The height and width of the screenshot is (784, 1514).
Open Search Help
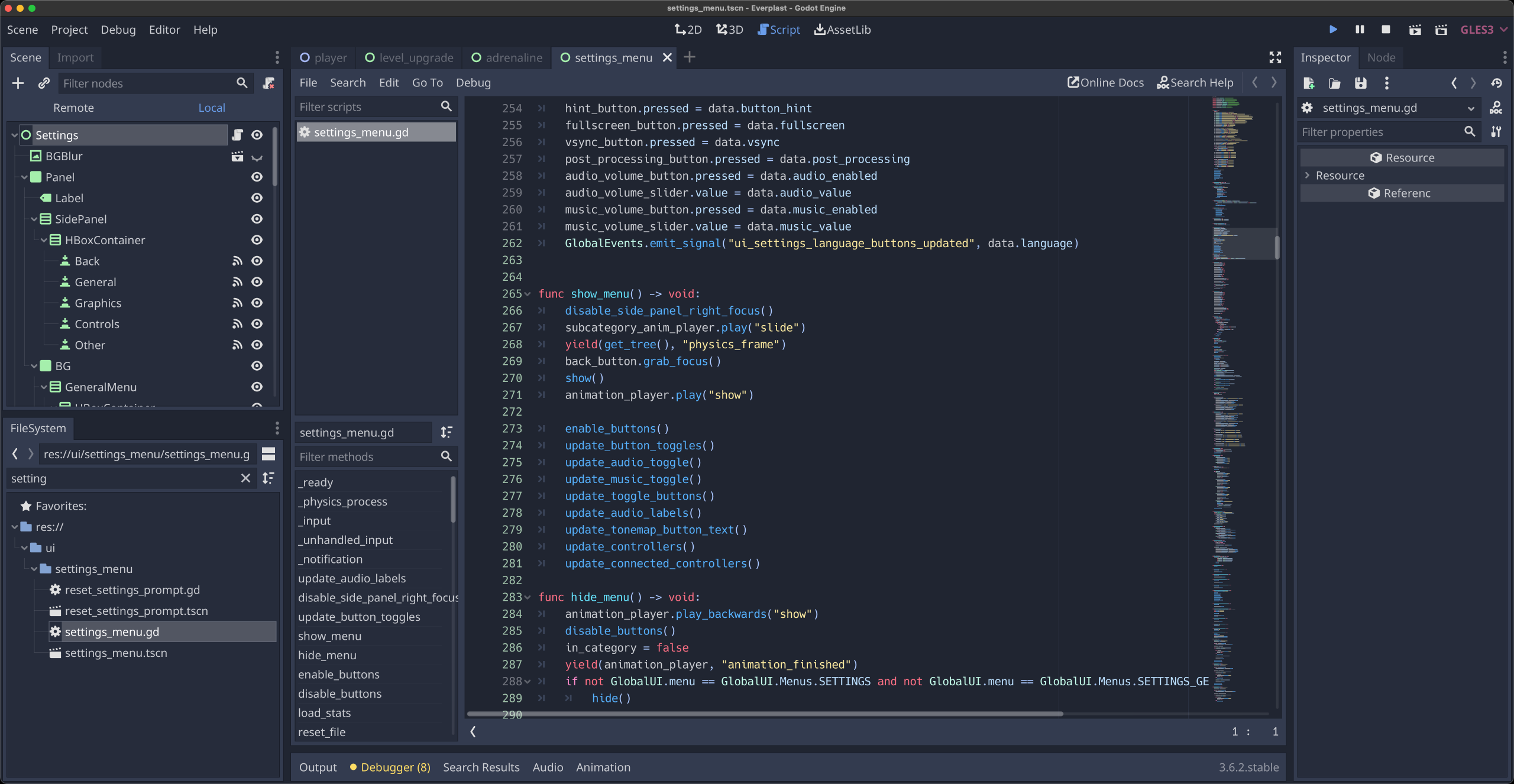(x=1195, y=83)
